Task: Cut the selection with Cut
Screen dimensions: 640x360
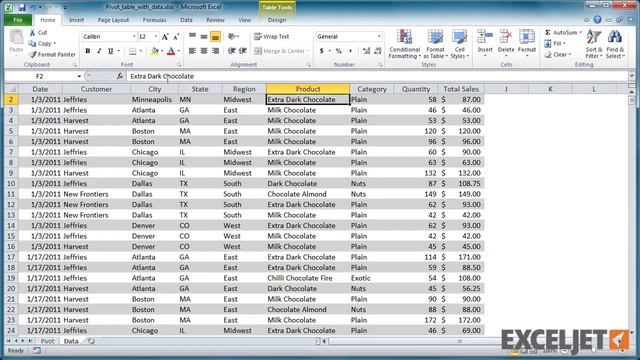Action: tap(38, 32)
